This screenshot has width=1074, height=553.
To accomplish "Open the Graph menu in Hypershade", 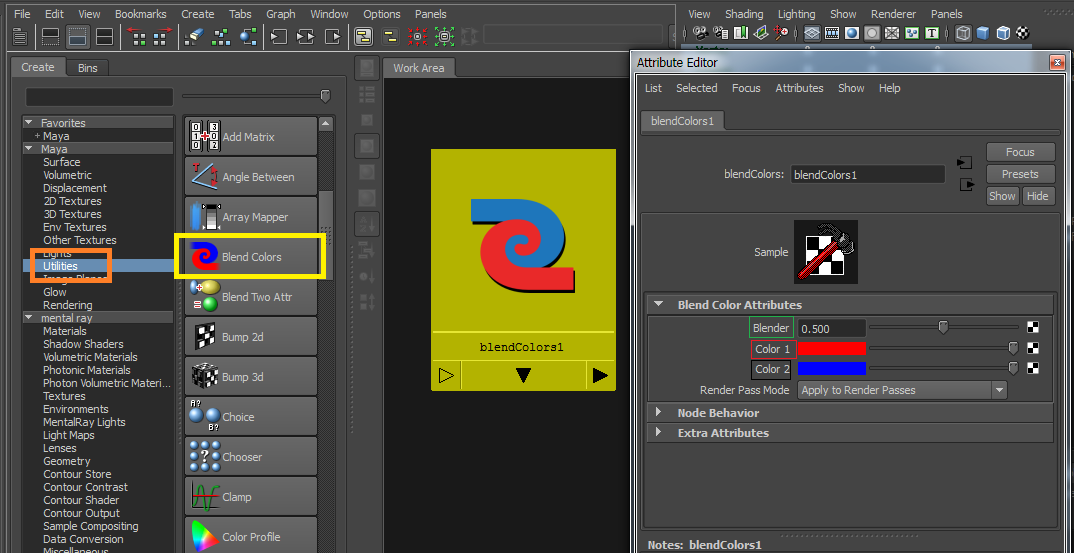I will [280, 14].
